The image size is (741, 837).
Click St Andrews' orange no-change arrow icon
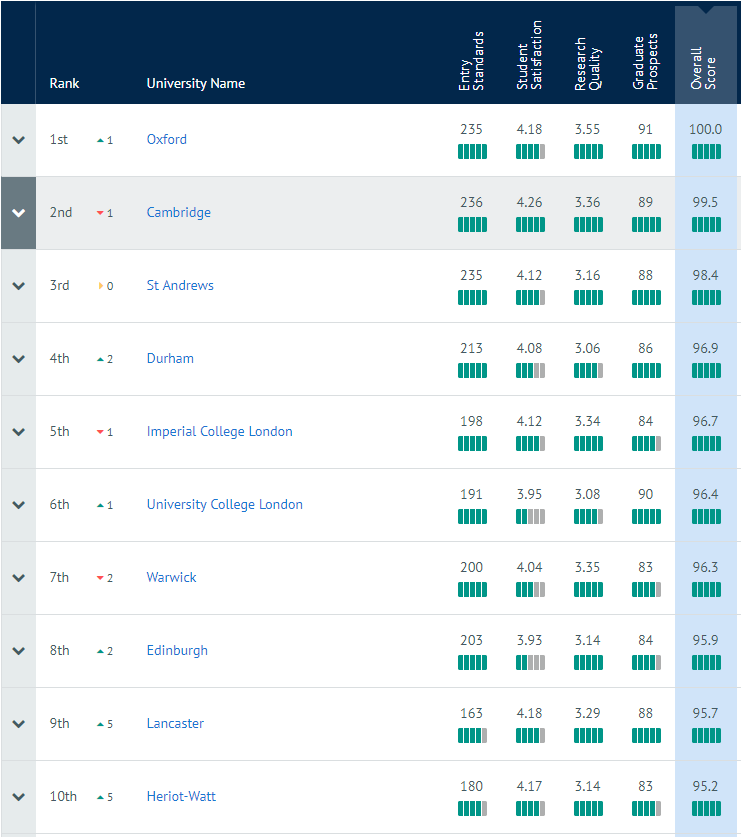click(x=100, y=286)
